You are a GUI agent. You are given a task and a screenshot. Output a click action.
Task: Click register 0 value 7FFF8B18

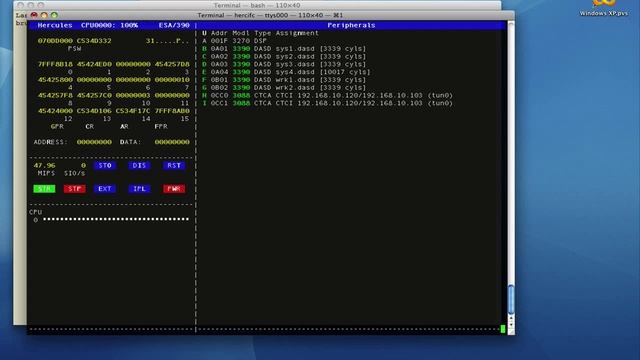pyautogui.click(x=55, y=64)
